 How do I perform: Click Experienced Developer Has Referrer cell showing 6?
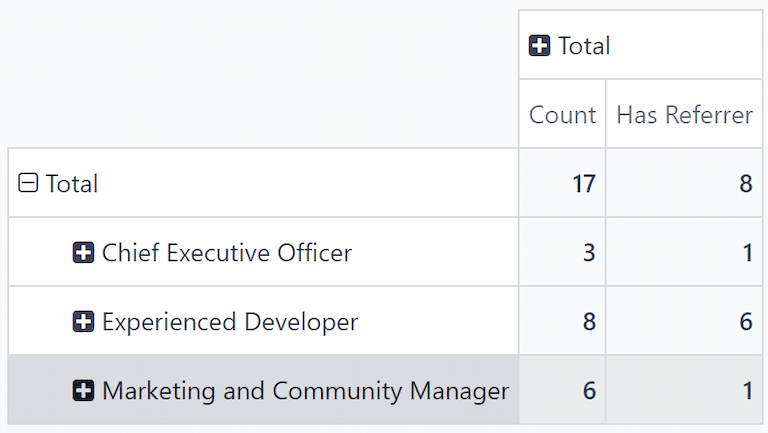684,322
